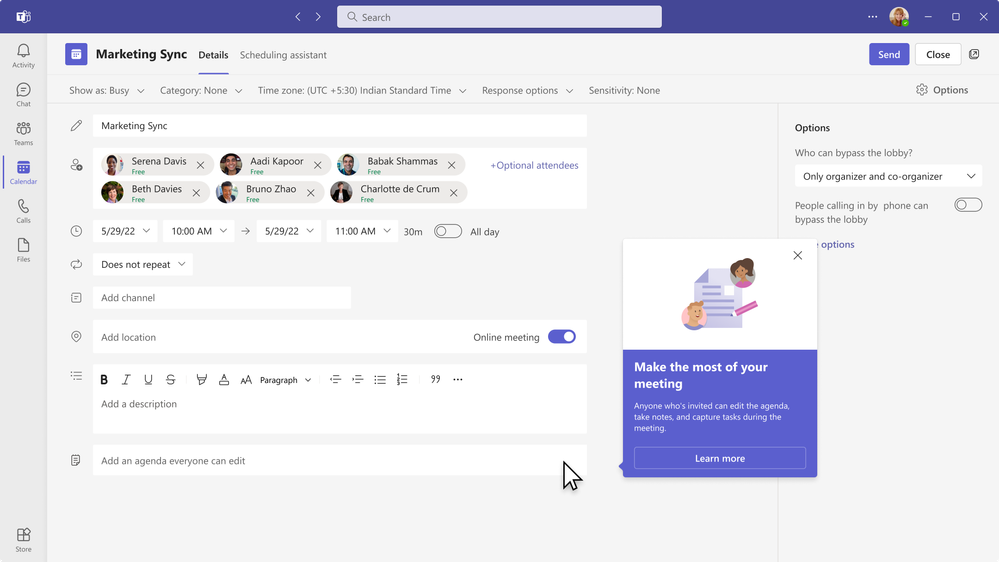The height and width of the screenshot is (562, 999).
Task: Click the Marketing Sync title field
Action: coord(340,126)
